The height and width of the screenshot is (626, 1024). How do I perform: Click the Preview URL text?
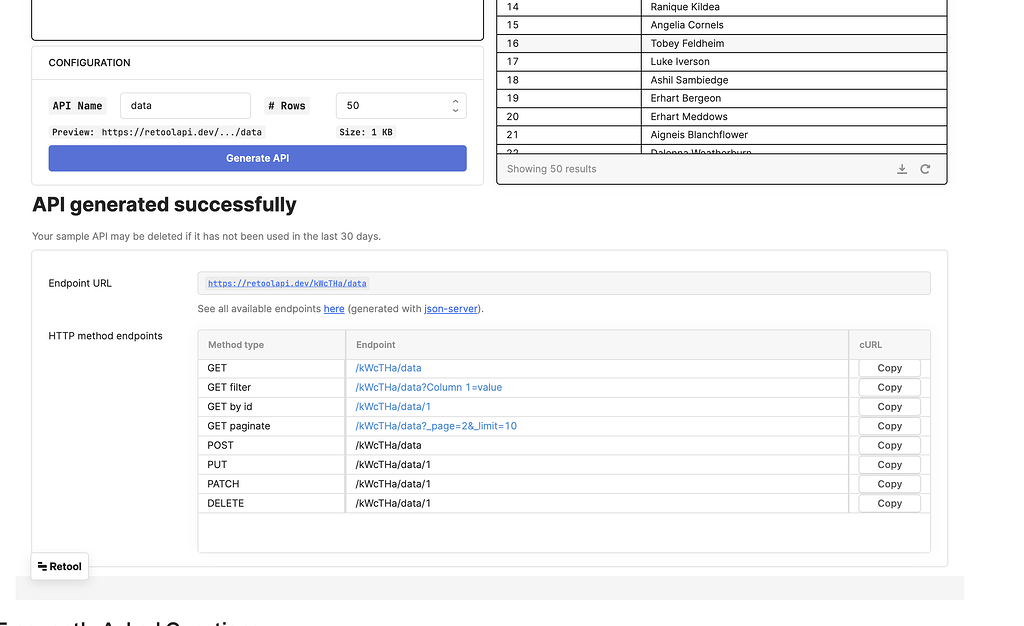(157, 132)
